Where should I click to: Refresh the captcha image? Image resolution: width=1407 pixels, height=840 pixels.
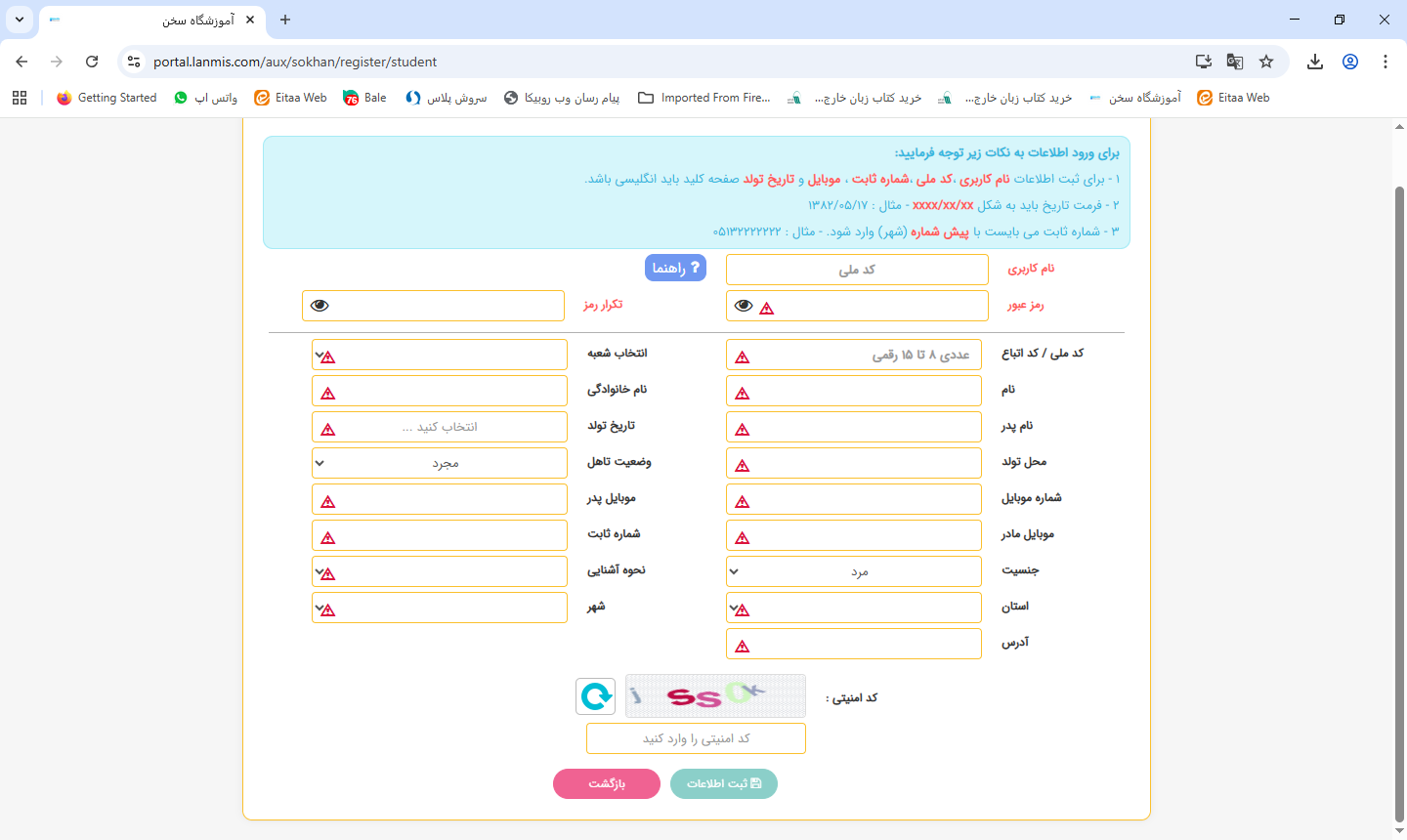point(595,695)
